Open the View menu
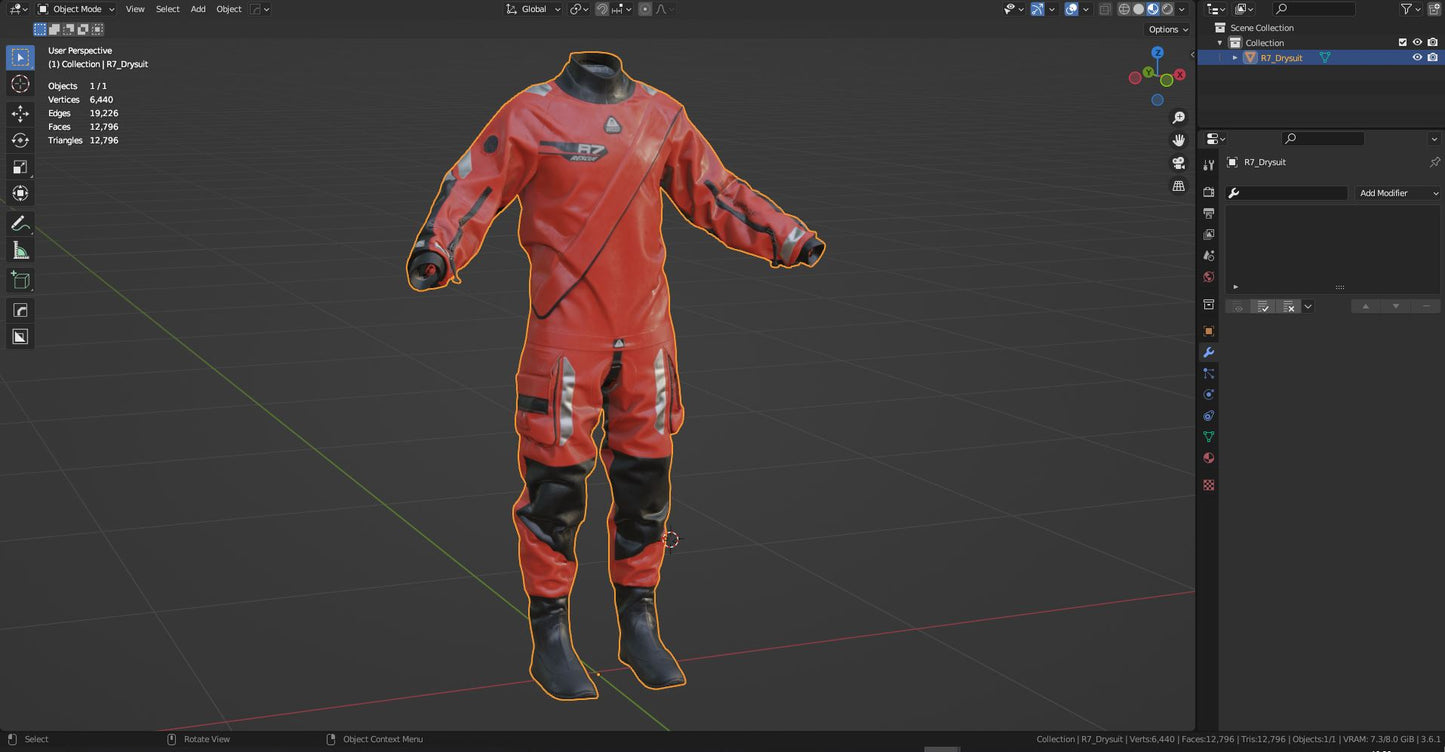Screen dimensions: 1445x752 (135, 9)
